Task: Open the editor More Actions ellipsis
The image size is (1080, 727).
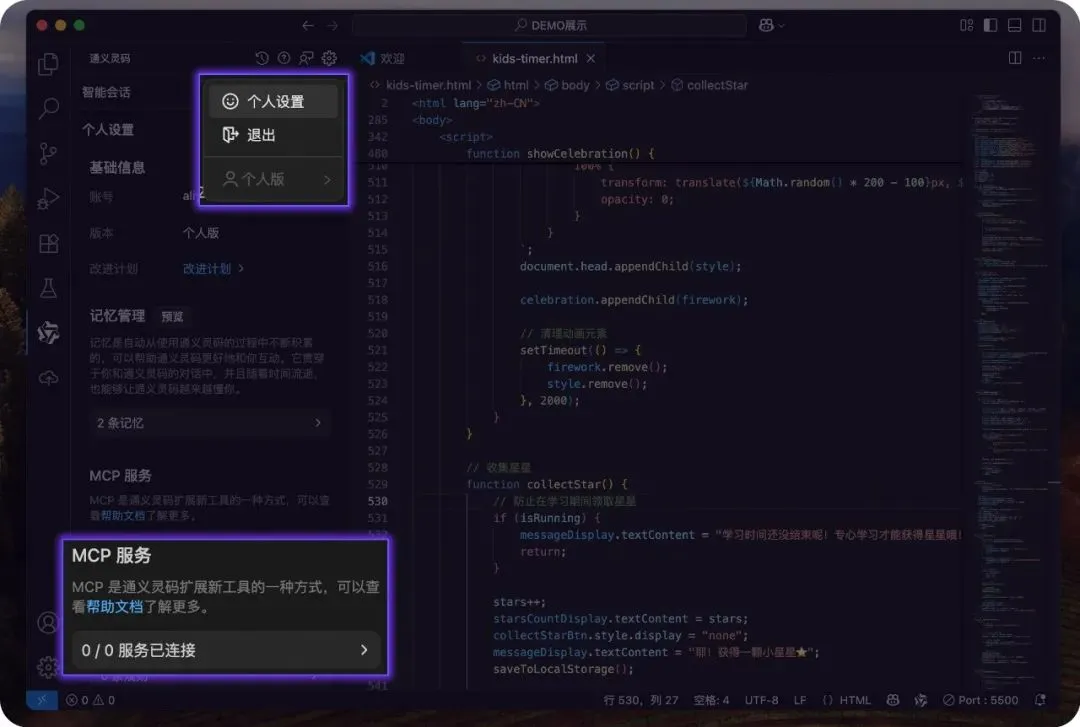Action: click(x=1039, y=59)
